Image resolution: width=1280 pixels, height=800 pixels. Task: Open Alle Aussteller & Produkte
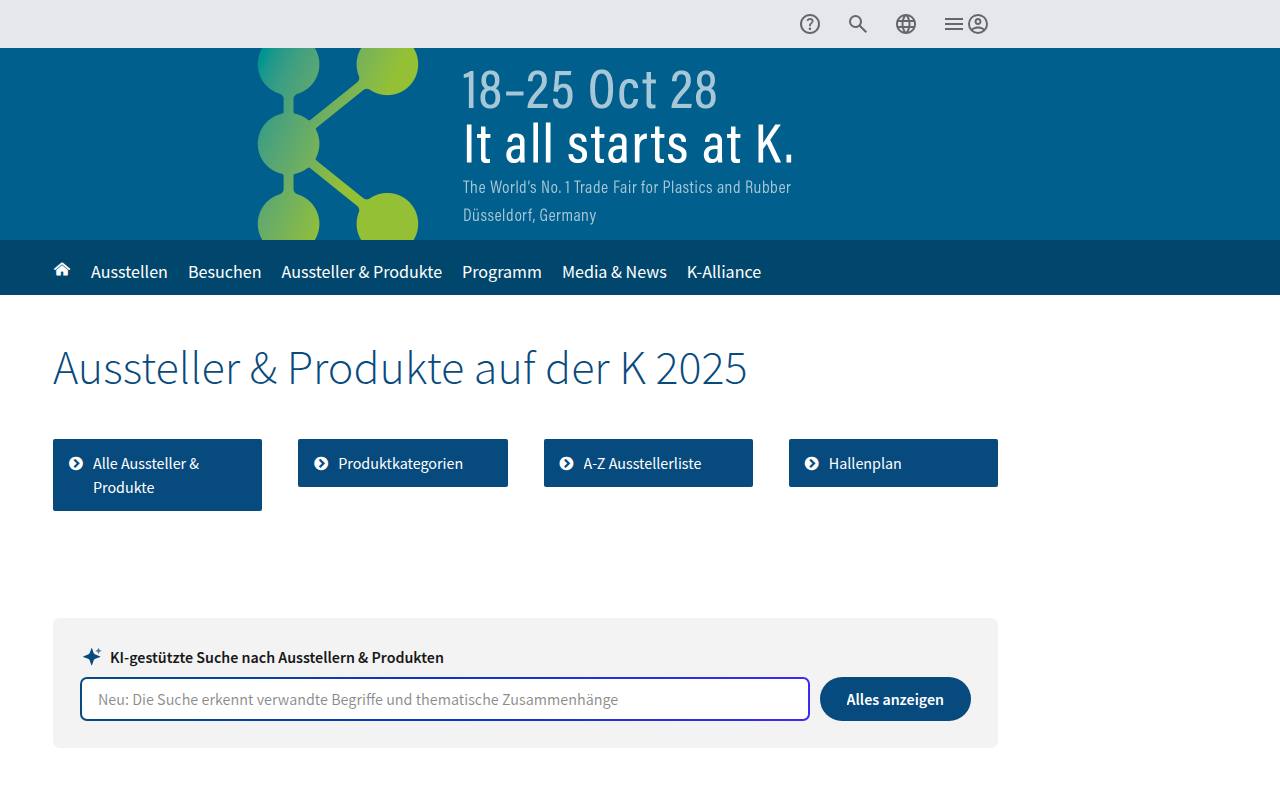[x=157, y=475]
